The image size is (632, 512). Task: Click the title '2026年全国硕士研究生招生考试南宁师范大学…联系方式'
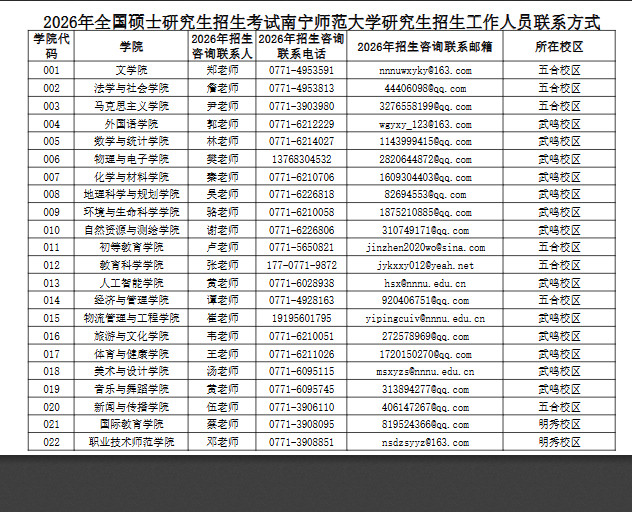322,22
